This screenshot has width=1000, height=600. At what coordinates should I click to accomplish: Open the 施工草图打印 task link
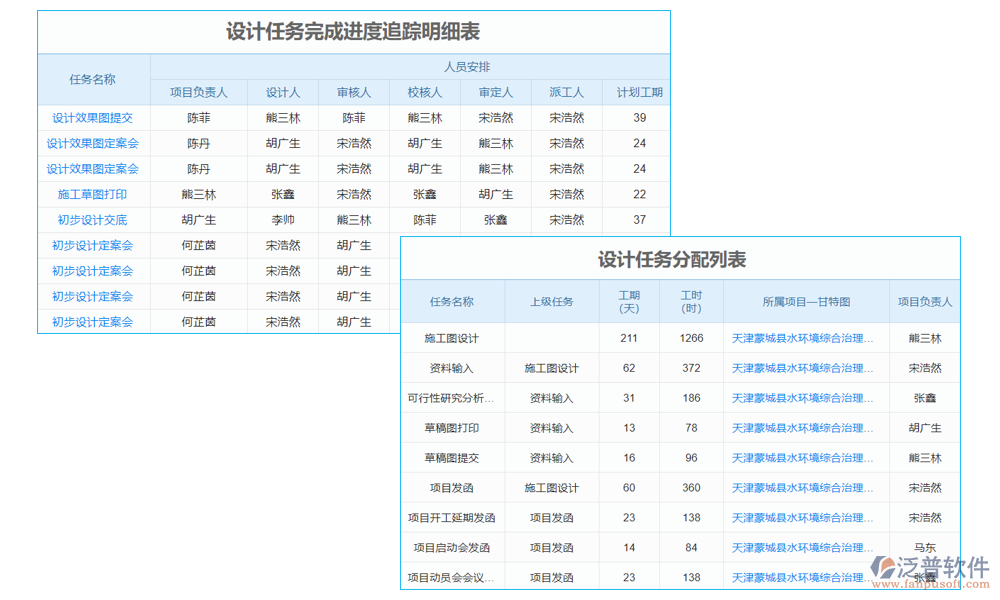pos(90,194)
